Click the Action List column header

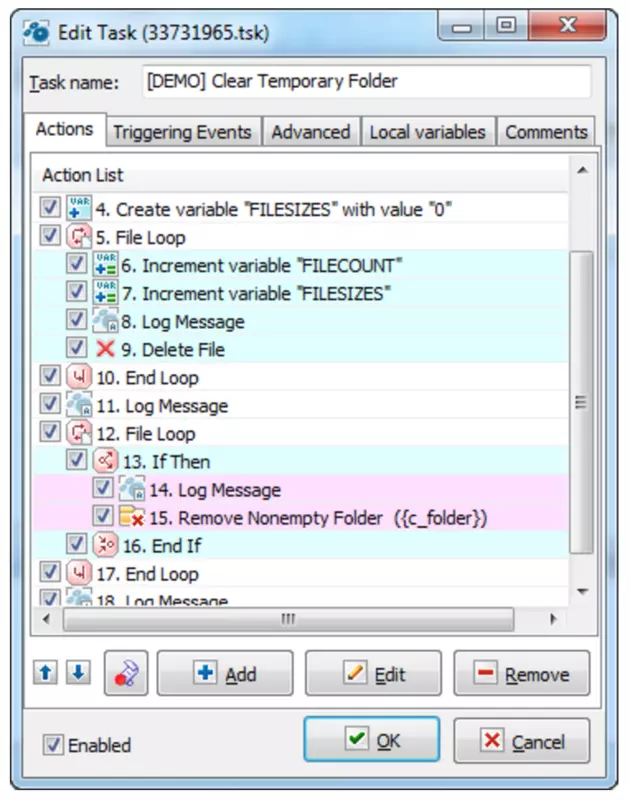[x=301, y=175]
